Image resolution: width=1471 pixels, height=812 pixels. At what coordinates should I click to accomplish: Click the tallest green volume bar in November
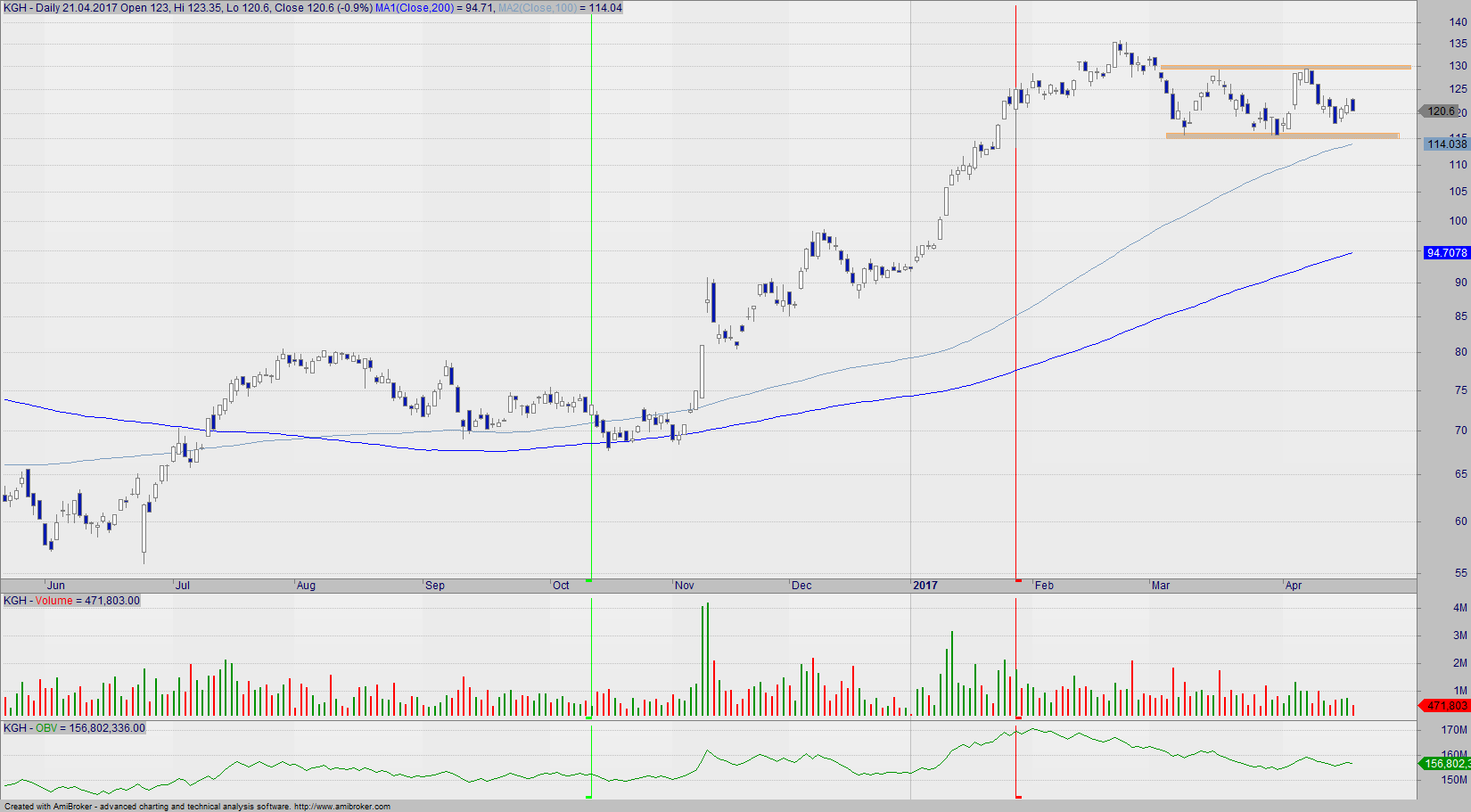pos(708,660)
